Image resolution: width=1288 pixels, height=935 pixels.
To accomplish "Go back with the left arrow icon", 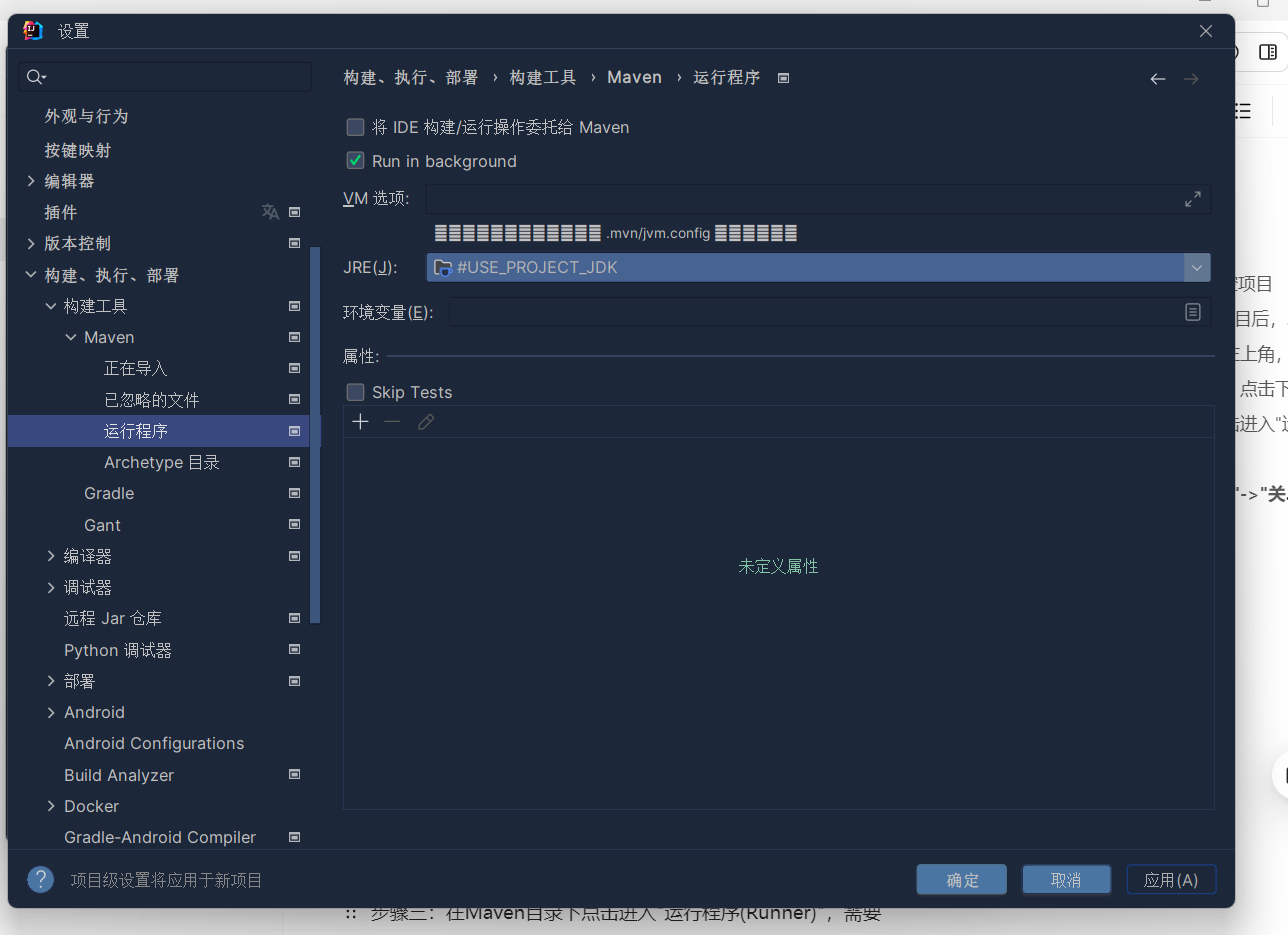I will click(1158, 79).
